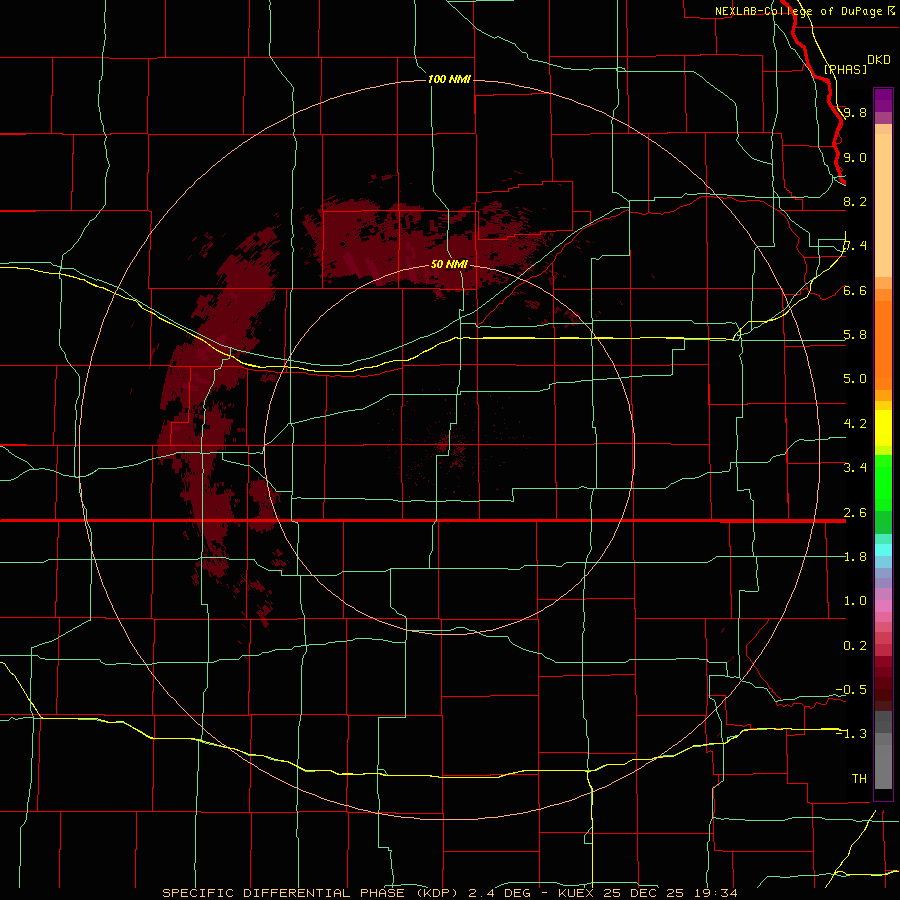Select the -0.5 value on the color scale
The height and width of the screenshot is (900, 900).
pos(851,690)
